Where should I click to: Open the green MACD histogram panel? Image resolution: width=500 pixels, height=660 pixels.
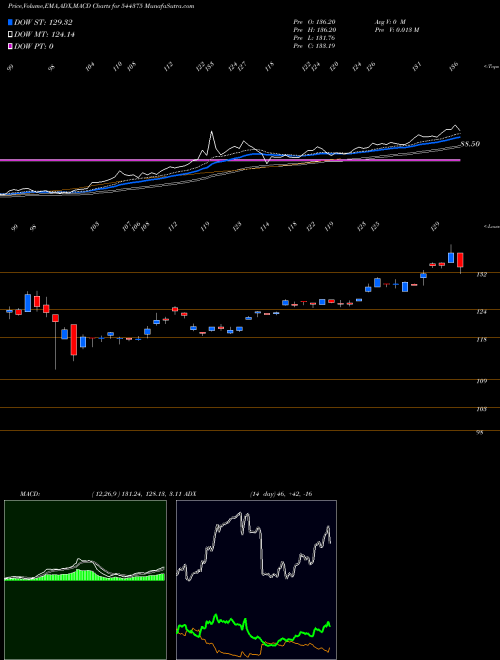click(85, 580)
